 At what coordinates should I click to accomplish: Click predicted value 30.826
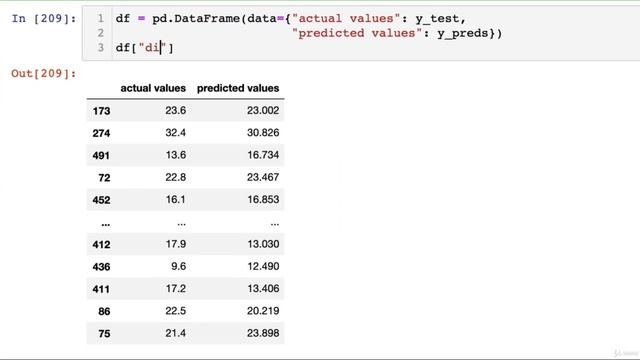[x=263, y=133]
